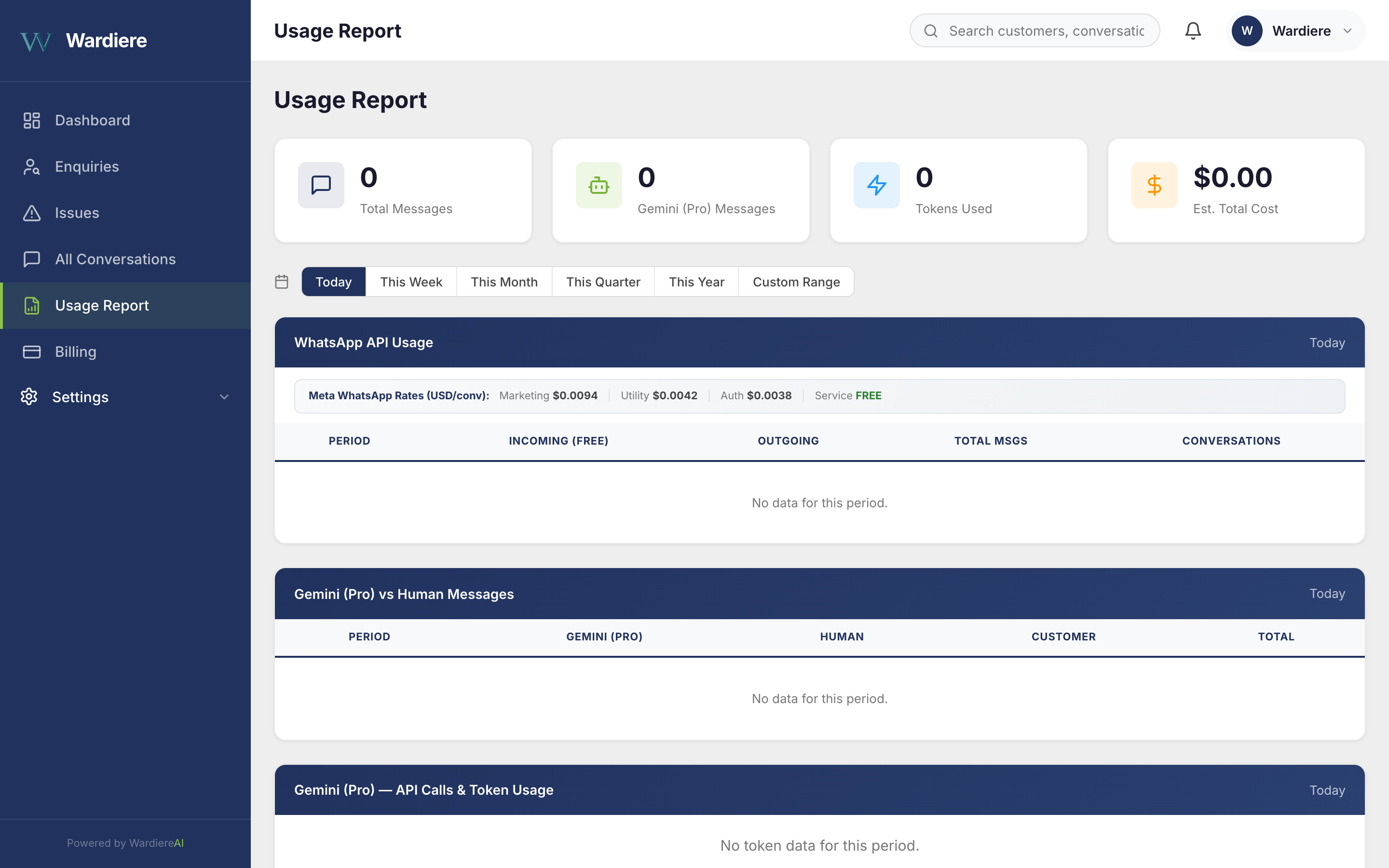
Task: Click the WhatsApp API Usage panel title
Action: point(363,343)
